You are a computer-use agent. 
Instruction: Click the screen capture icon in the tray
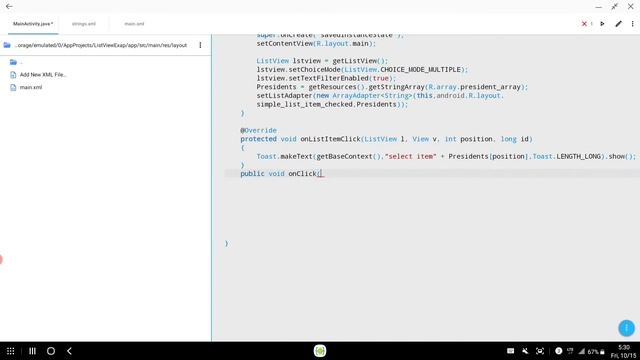[x=540, y=351]
